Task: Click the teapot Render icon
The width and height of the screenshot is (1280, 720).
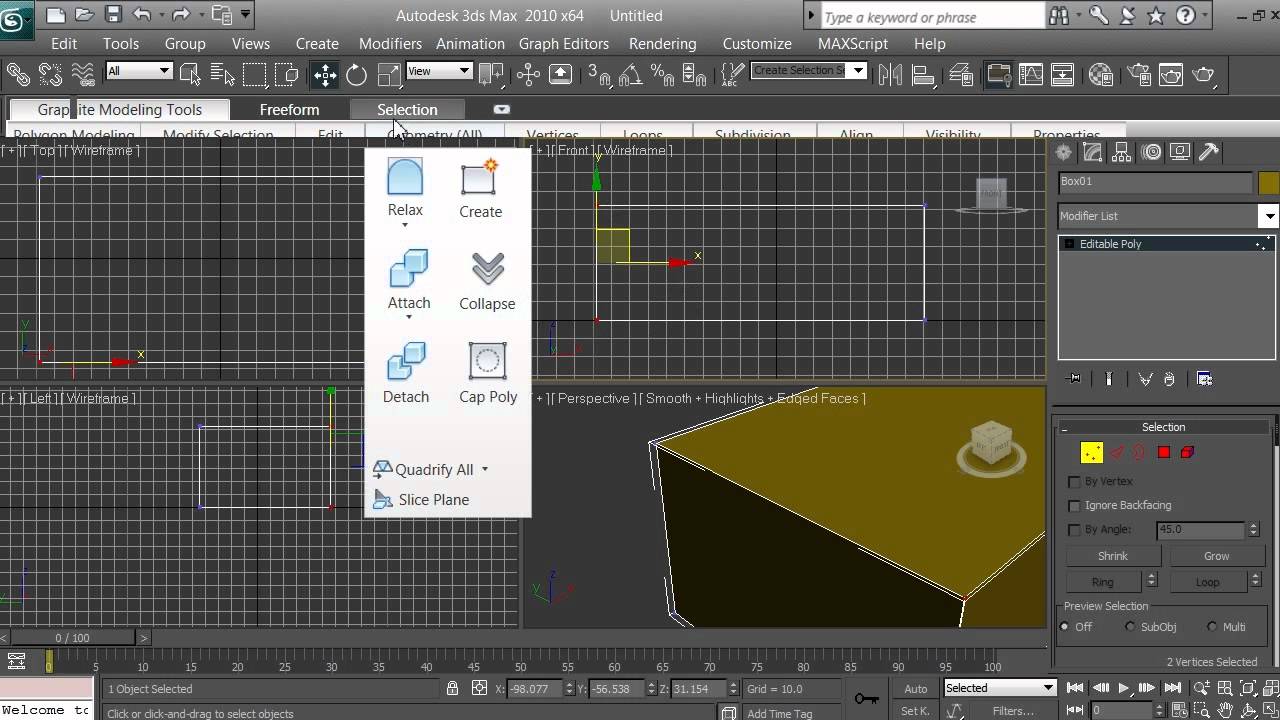Action: [1203, 74]
